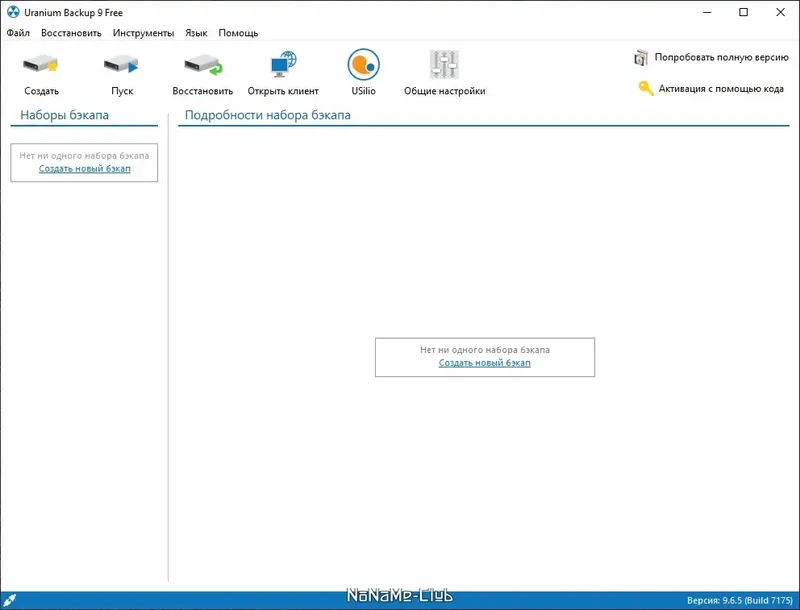Screen dimensions: 800x610
Task: Open the Инструменты menu
Action: coord(143,33)
